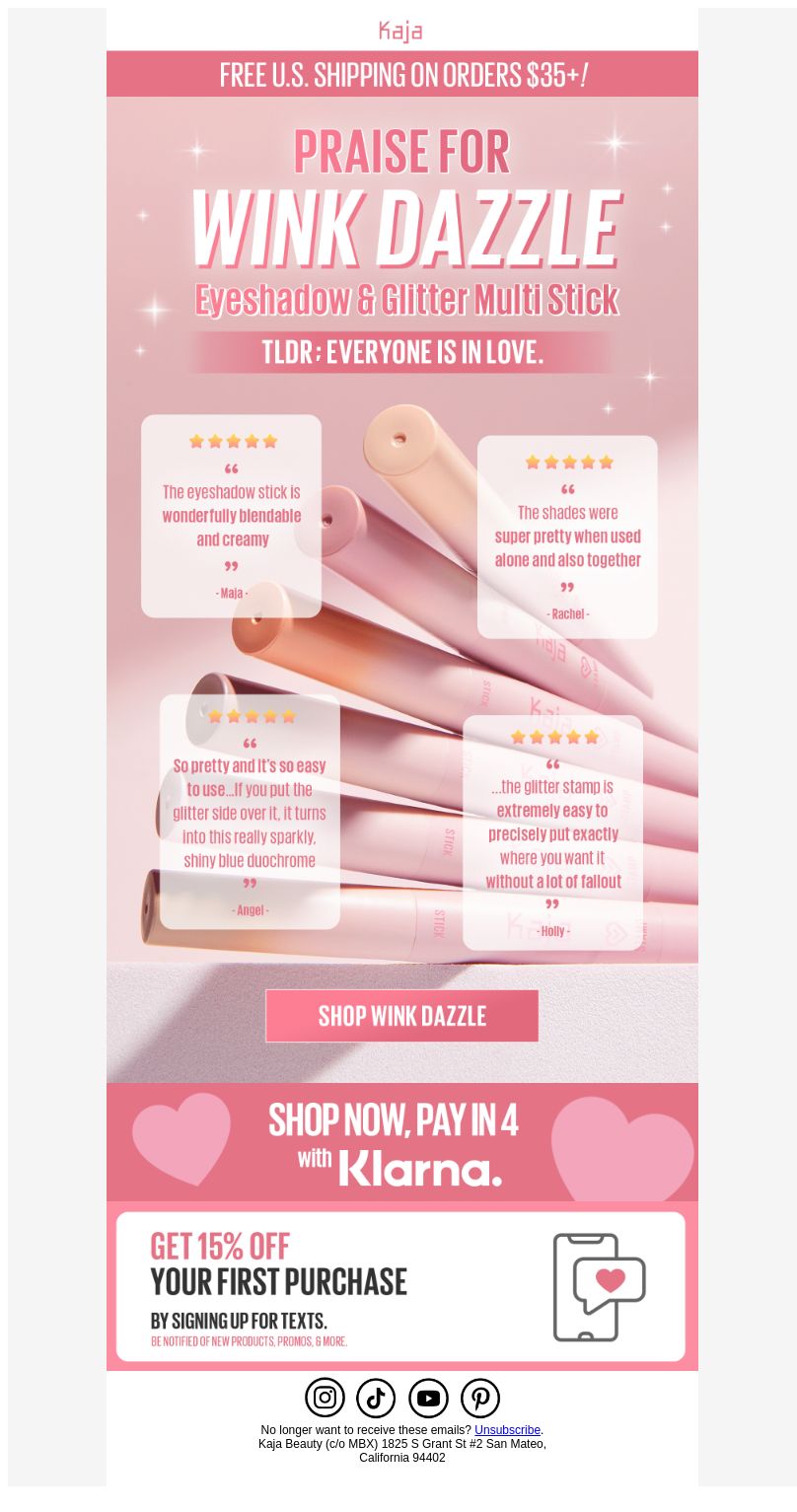Click the free U.S. shipping banner
797x1512 pixels.
(x=402, y=74)
